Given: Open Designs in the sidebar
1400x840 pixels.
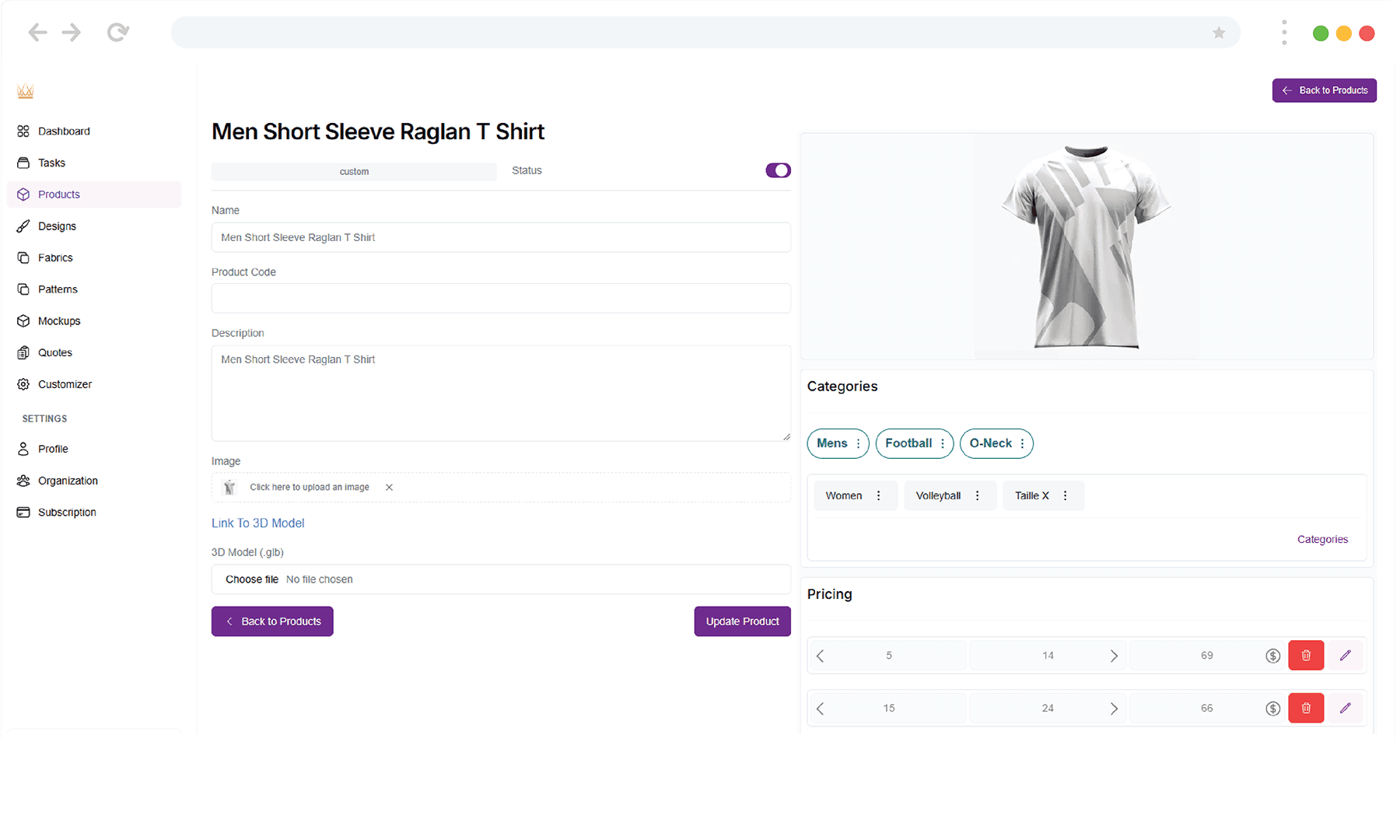Looking at the screenshot, I should click(57, 226).
